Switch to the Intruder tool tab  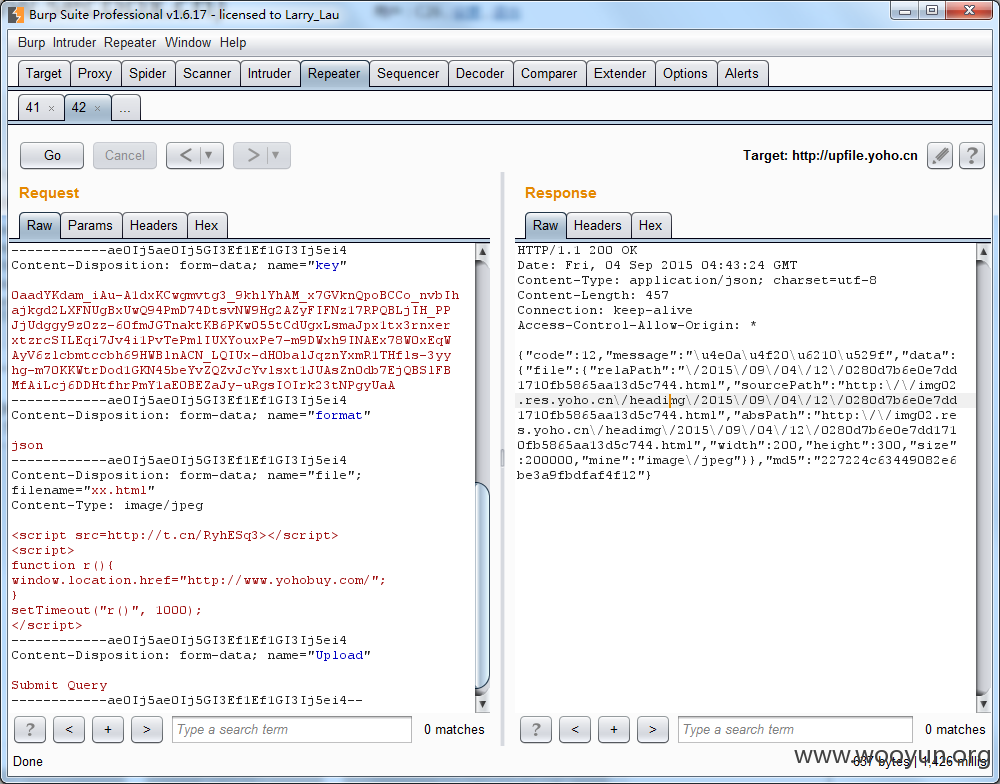pos(269,73)
